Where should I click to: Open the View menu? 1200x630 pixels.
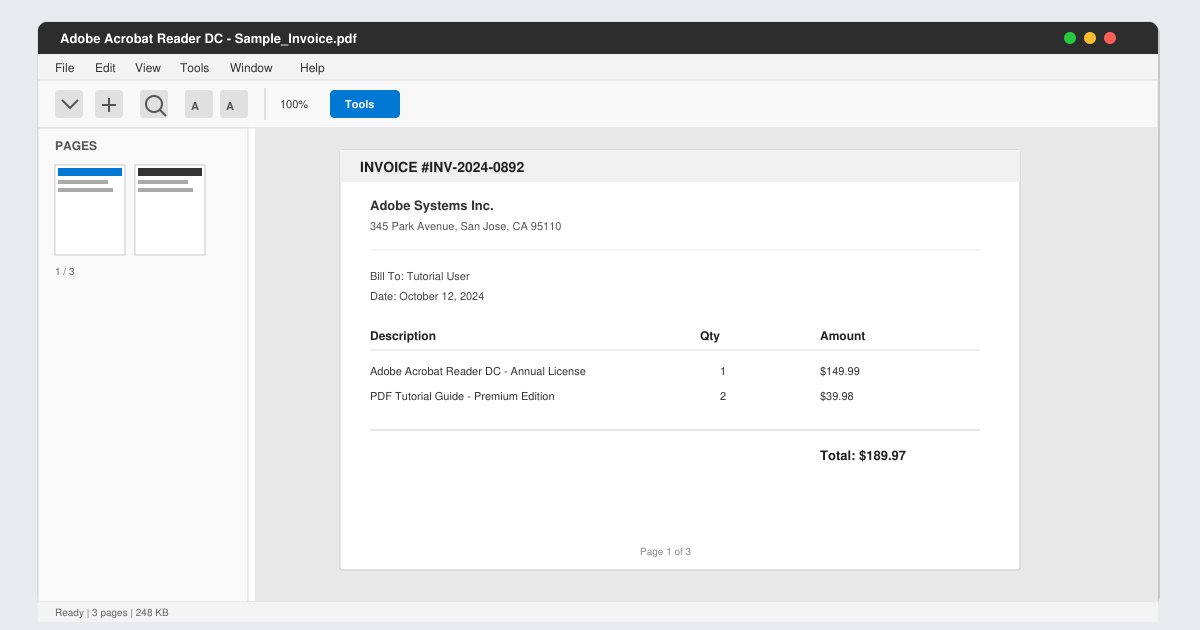click(148, 68)
